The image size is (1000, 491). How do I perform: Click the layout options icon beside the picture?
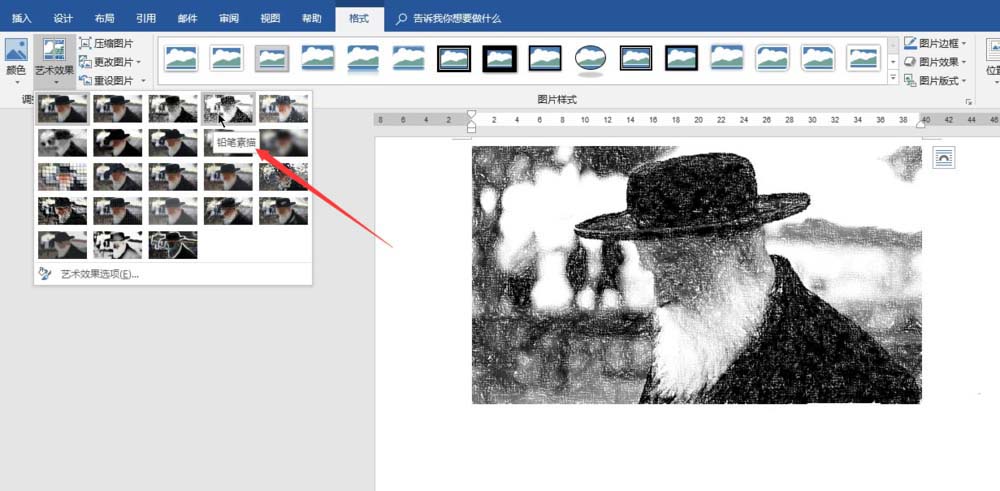pyautogui.click(x=942, y=157)
